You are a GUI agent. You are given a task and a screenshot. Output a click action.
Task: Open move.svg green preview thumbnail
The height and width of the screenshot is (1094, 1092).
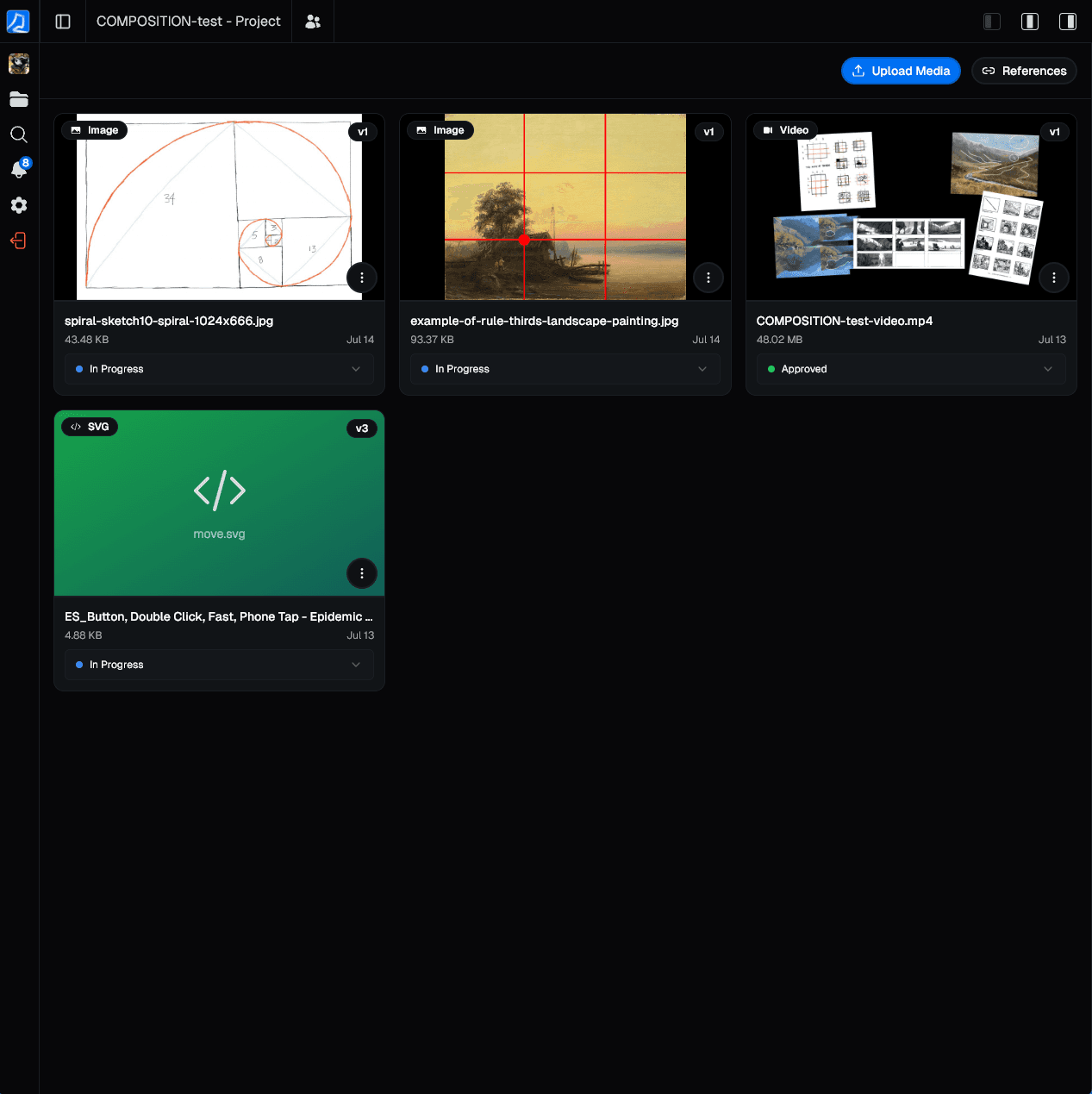pyautogui.click(x=219, y=503)
